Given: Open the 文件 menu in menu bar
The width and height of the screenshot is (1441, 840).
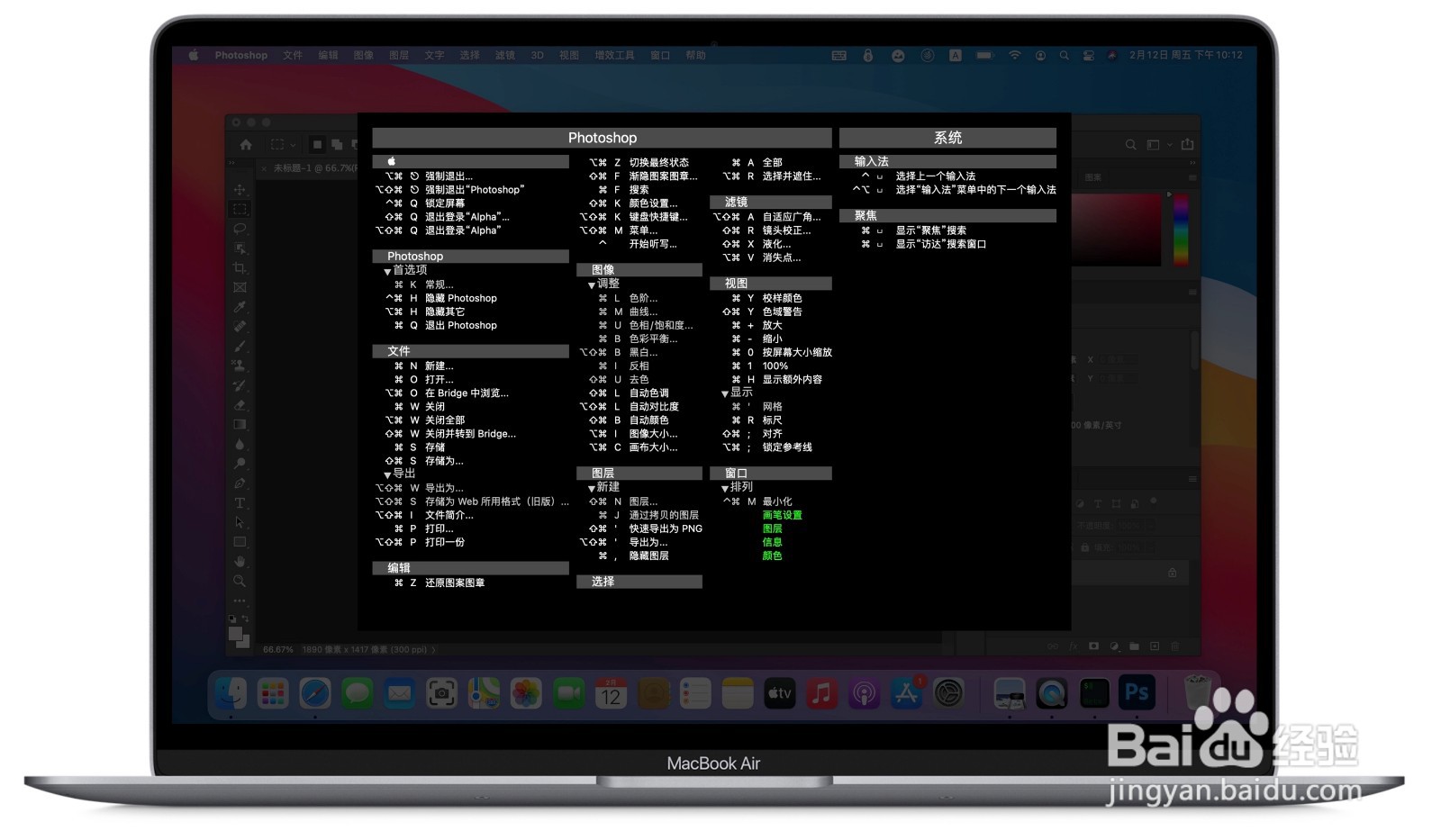Looking at the screenshot, I should [x=293, y=55].
